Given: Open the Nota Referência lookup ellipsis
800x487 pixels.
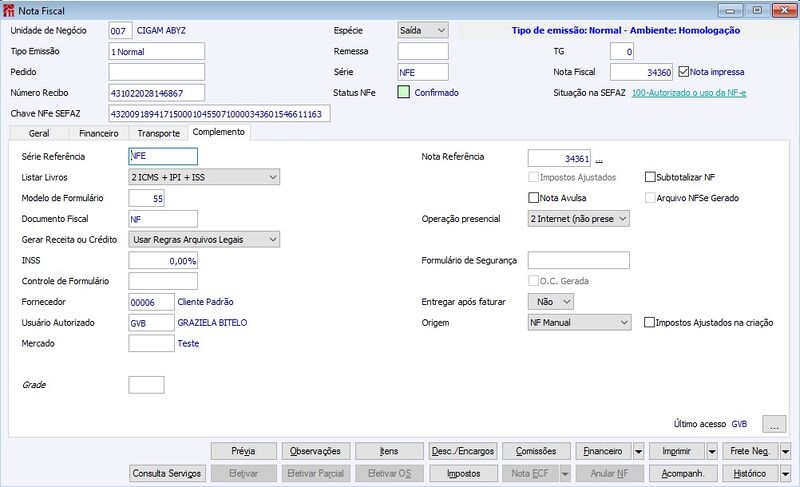Looking at the screenshot, I should [x=599, y=159].
